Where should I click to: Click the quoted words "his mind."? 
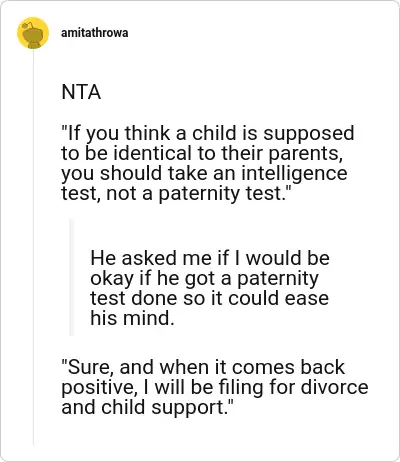(132, 318)
